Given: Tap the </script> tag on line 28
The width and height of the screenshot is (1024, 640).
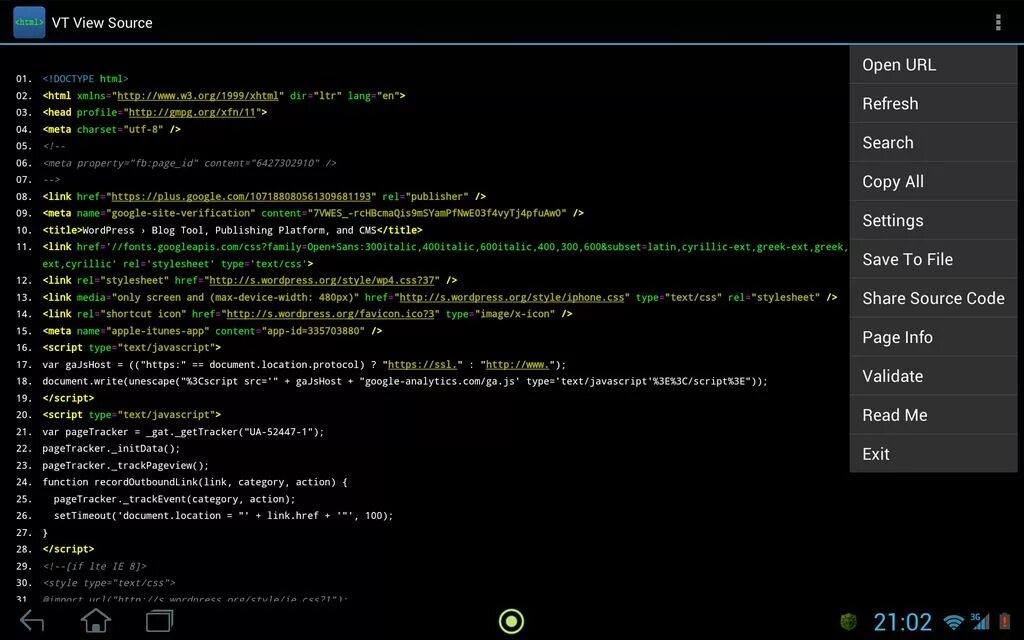Looking at the screenshot, I should coord(68,549).
